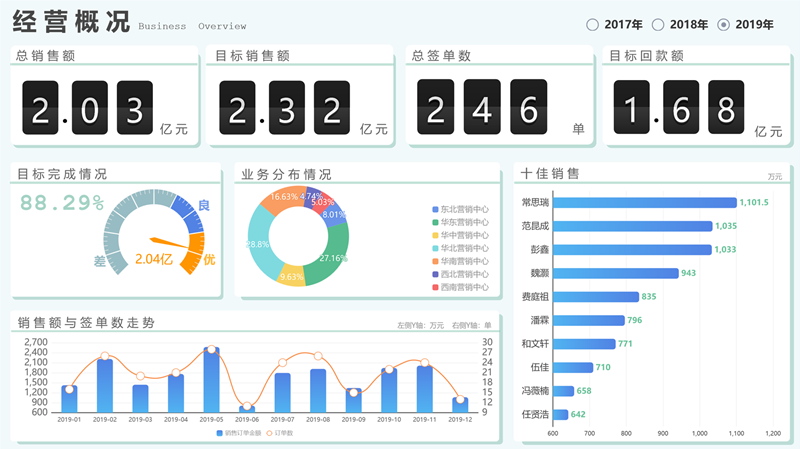
Task: Click 西北营销中心 purple legend icon
Action: (x=433, y=274)
